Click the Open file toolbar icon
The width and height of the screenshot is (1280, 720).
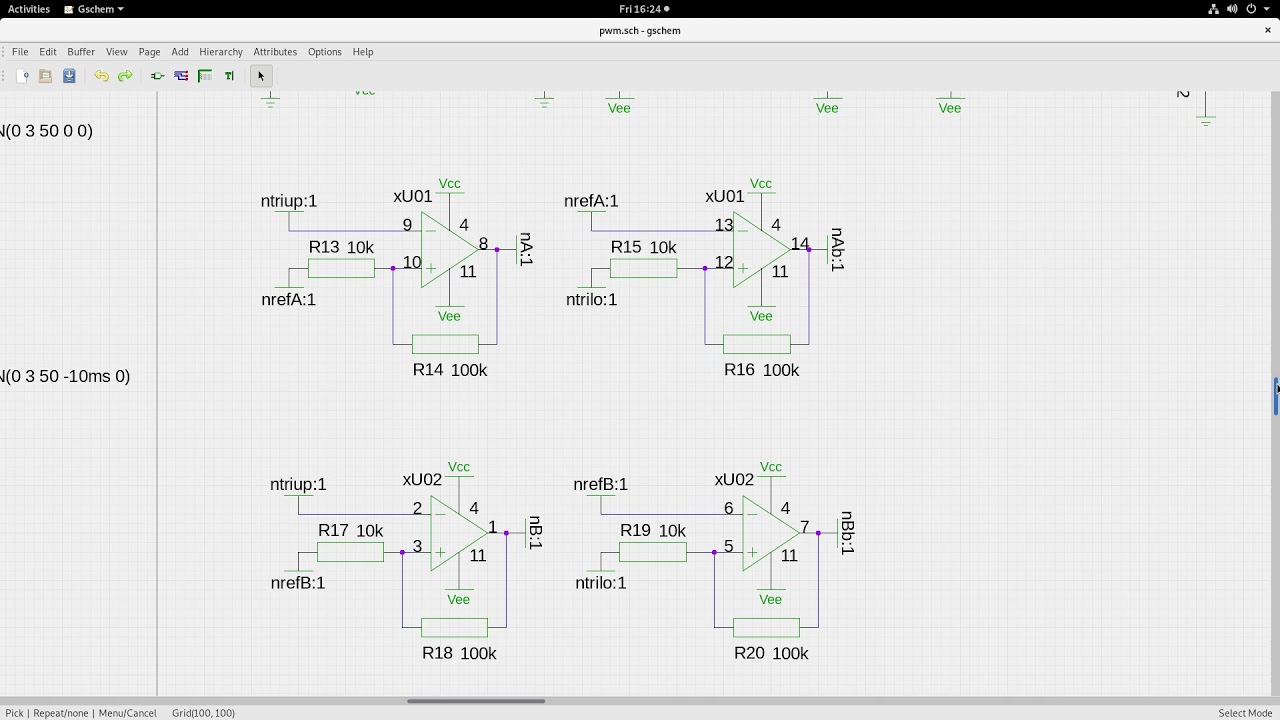[45, 76]
